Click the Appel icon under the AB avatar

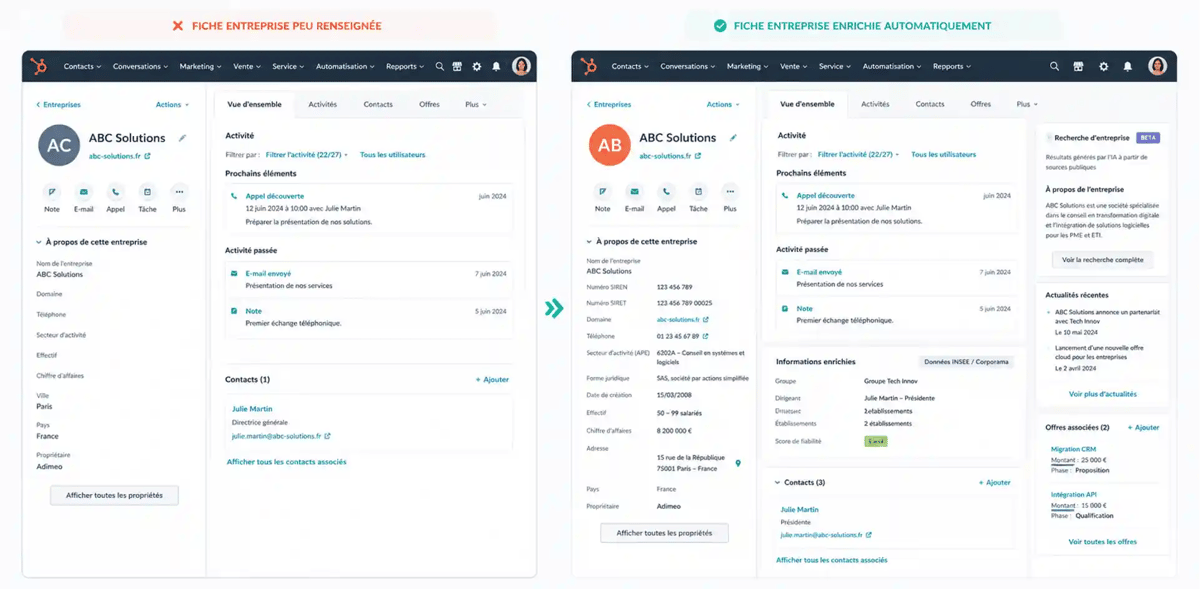click(667, 191)
